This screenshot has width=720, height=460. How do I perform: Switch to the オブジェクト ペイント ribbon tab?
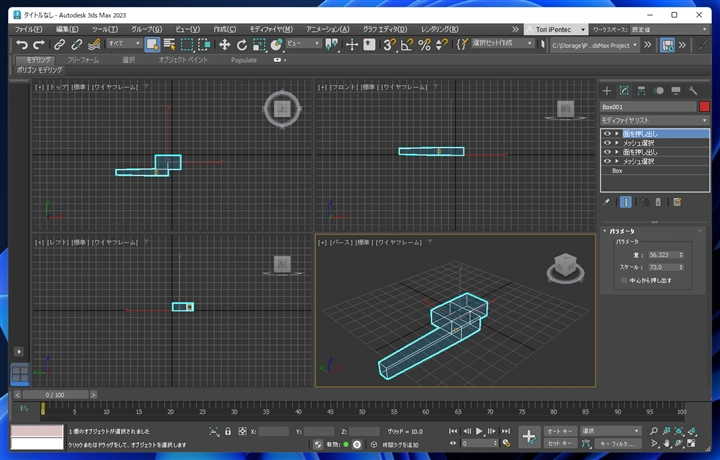183,60
